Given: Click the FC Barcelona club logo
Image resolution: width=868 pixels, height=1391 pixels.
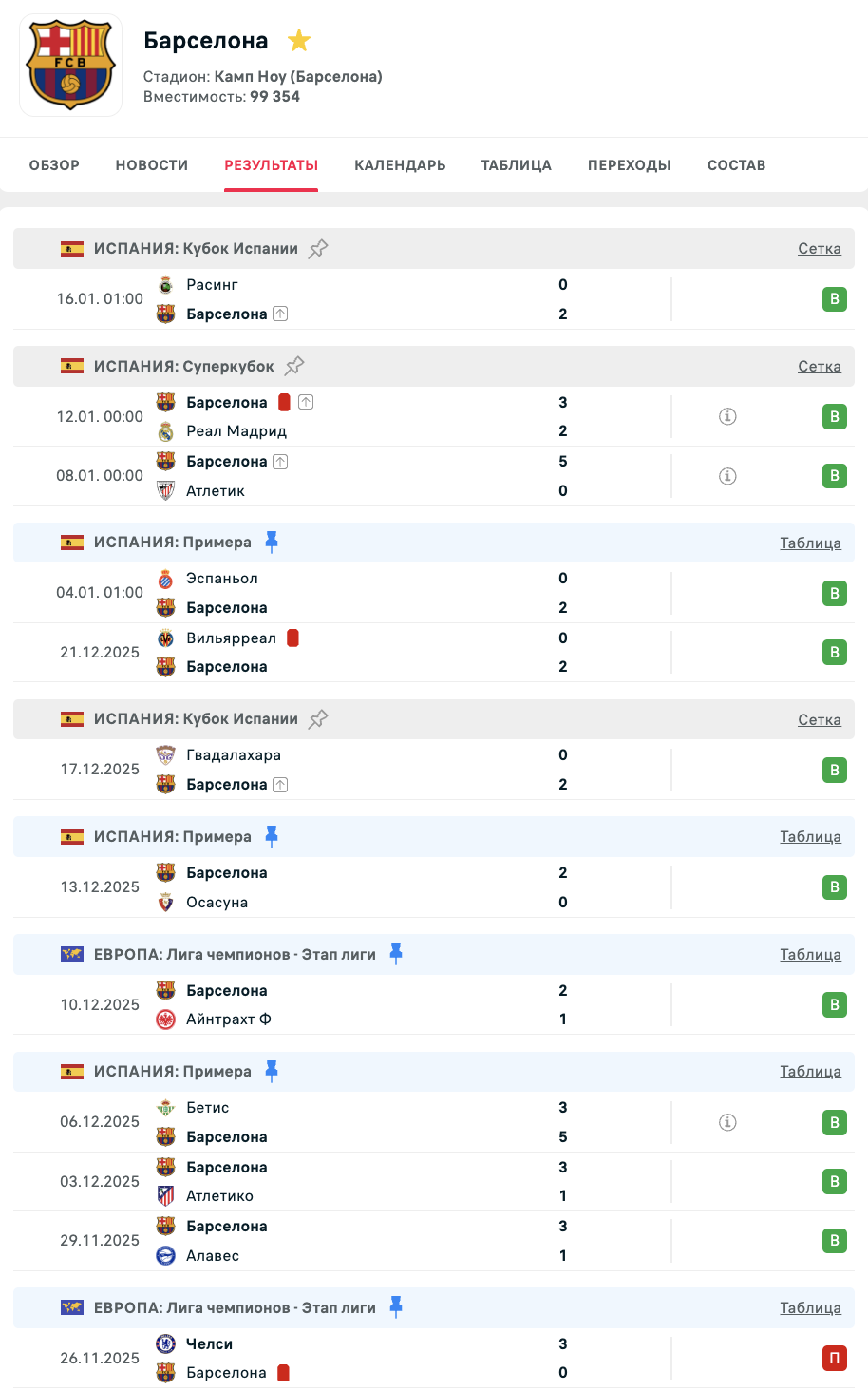Looking at the screenshot, I should (x=71, y=66).
